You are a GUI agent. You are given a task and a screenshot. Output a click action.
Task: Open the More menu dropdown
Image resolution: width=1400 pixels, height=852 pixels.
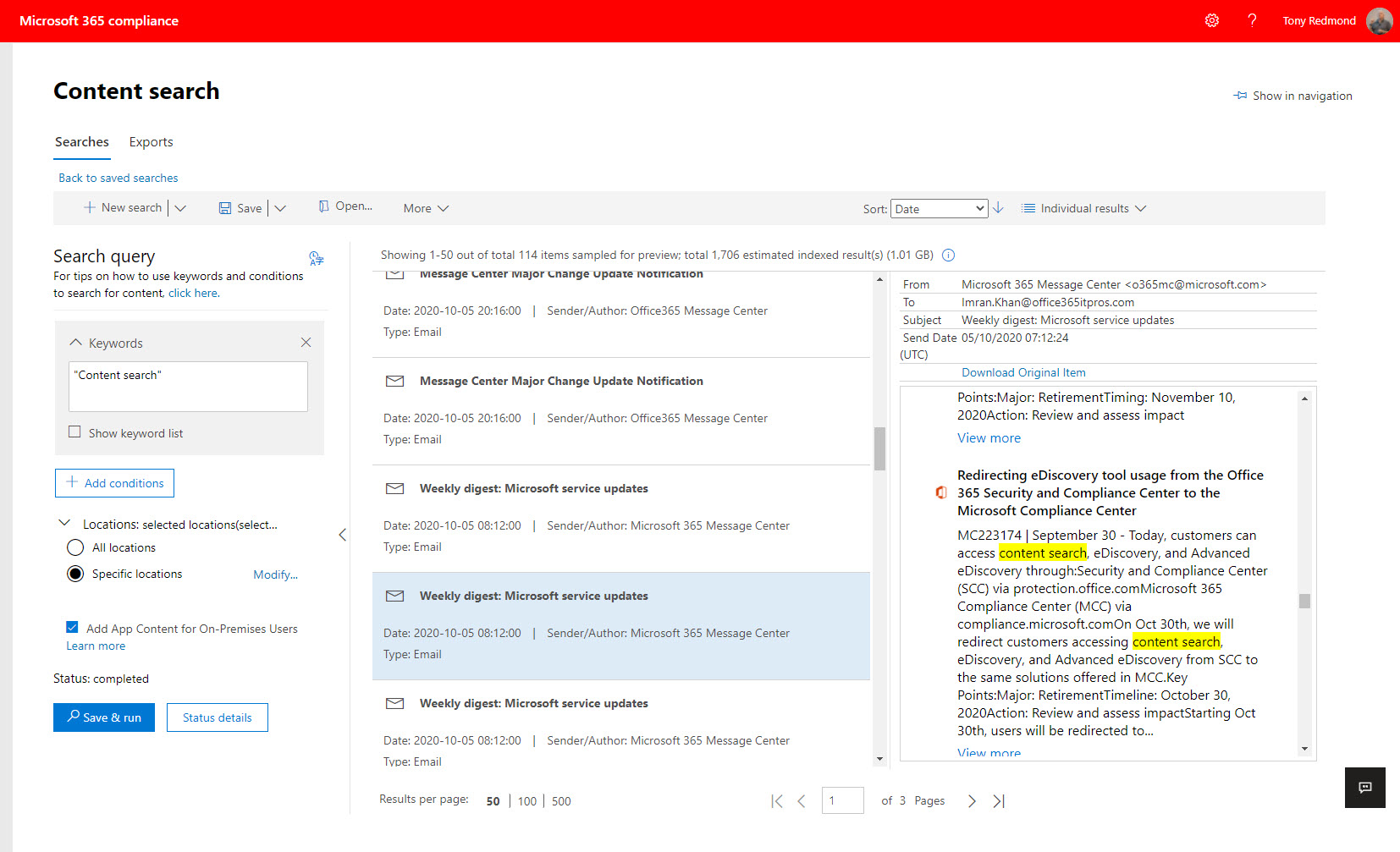(x=426, y=208)
